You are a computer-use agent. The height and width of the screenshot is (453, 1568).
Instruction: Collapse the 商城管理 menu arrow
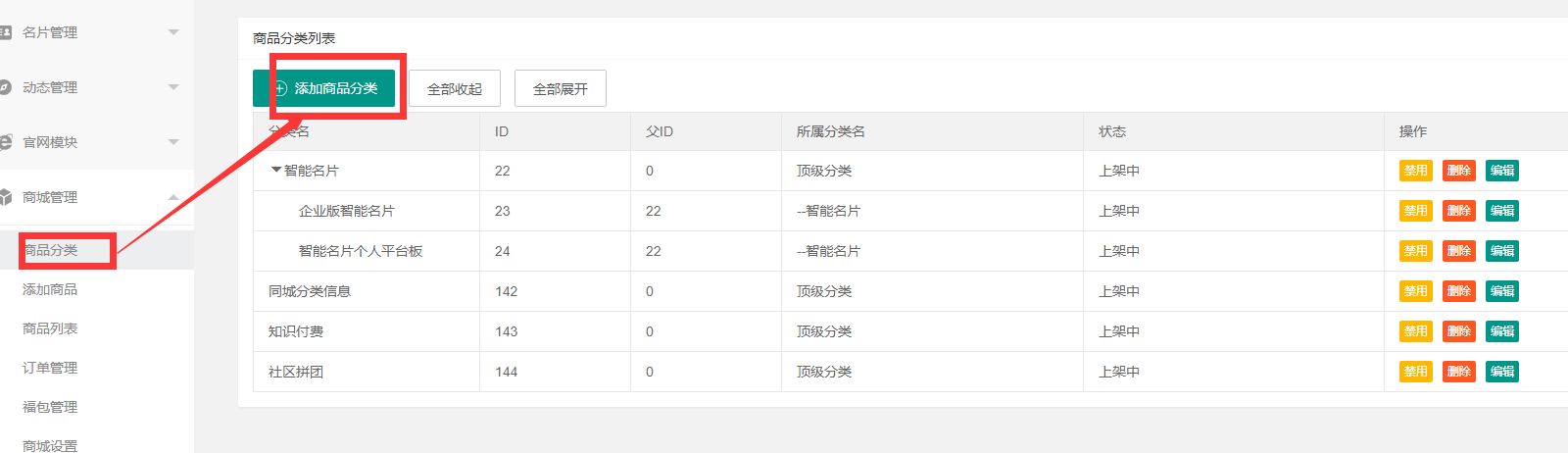(x=173, y=197)
